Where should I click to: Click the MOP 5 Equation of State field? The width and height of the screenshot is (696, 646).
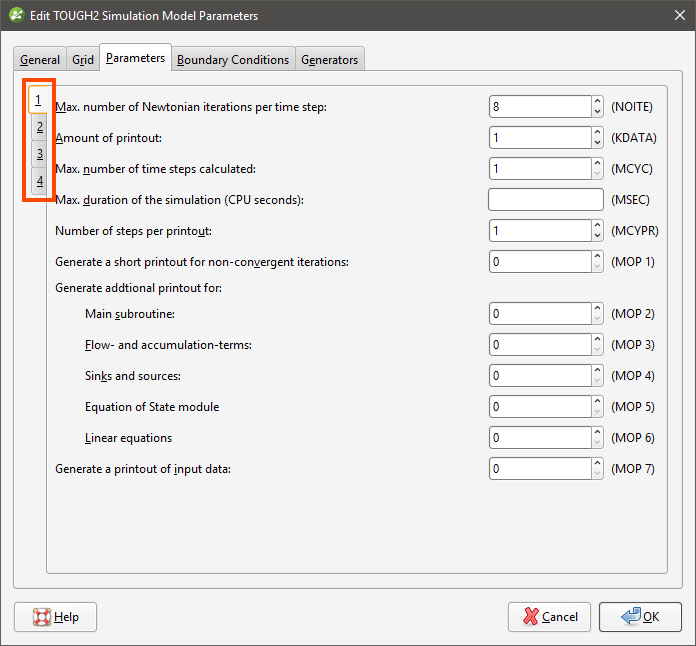(540, 407)
